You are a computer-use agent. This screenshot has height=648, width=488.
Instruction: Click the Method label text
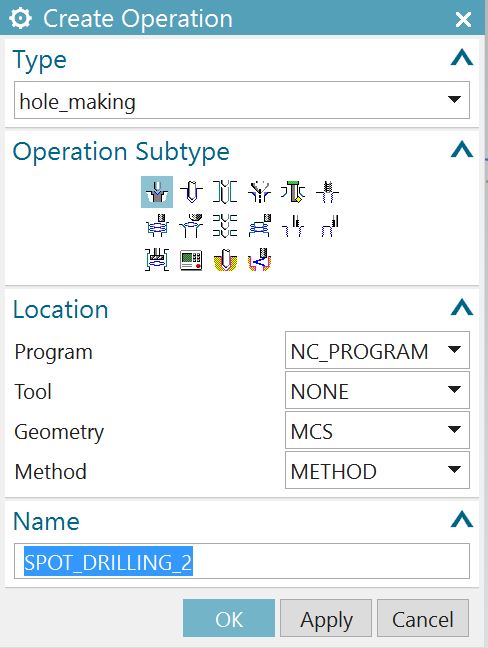(x=50, y=472)
